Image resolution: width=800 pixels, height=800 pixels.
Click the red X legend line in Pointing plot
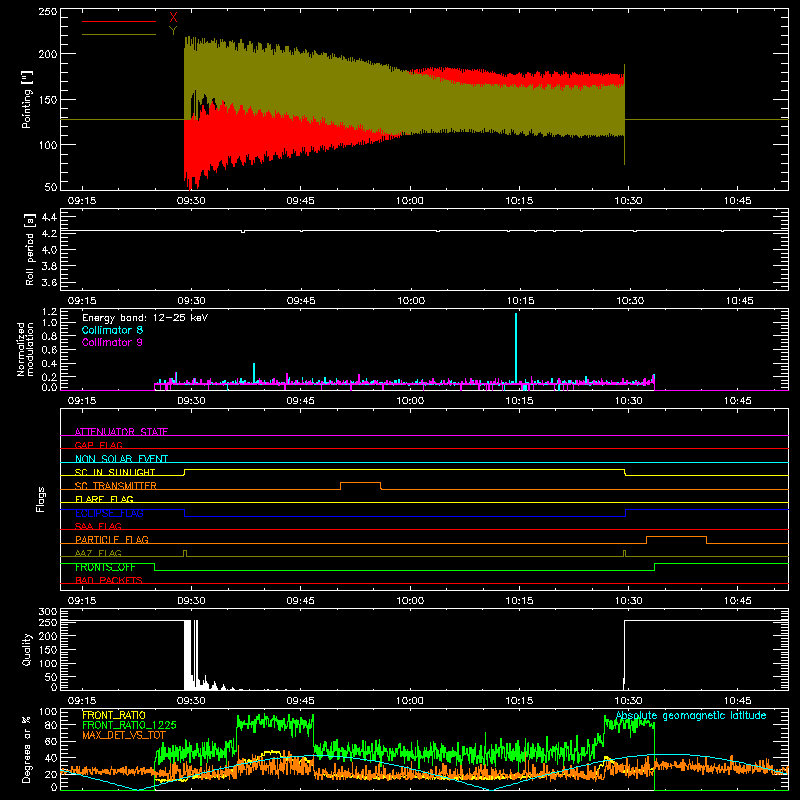(x=119, y=21)
